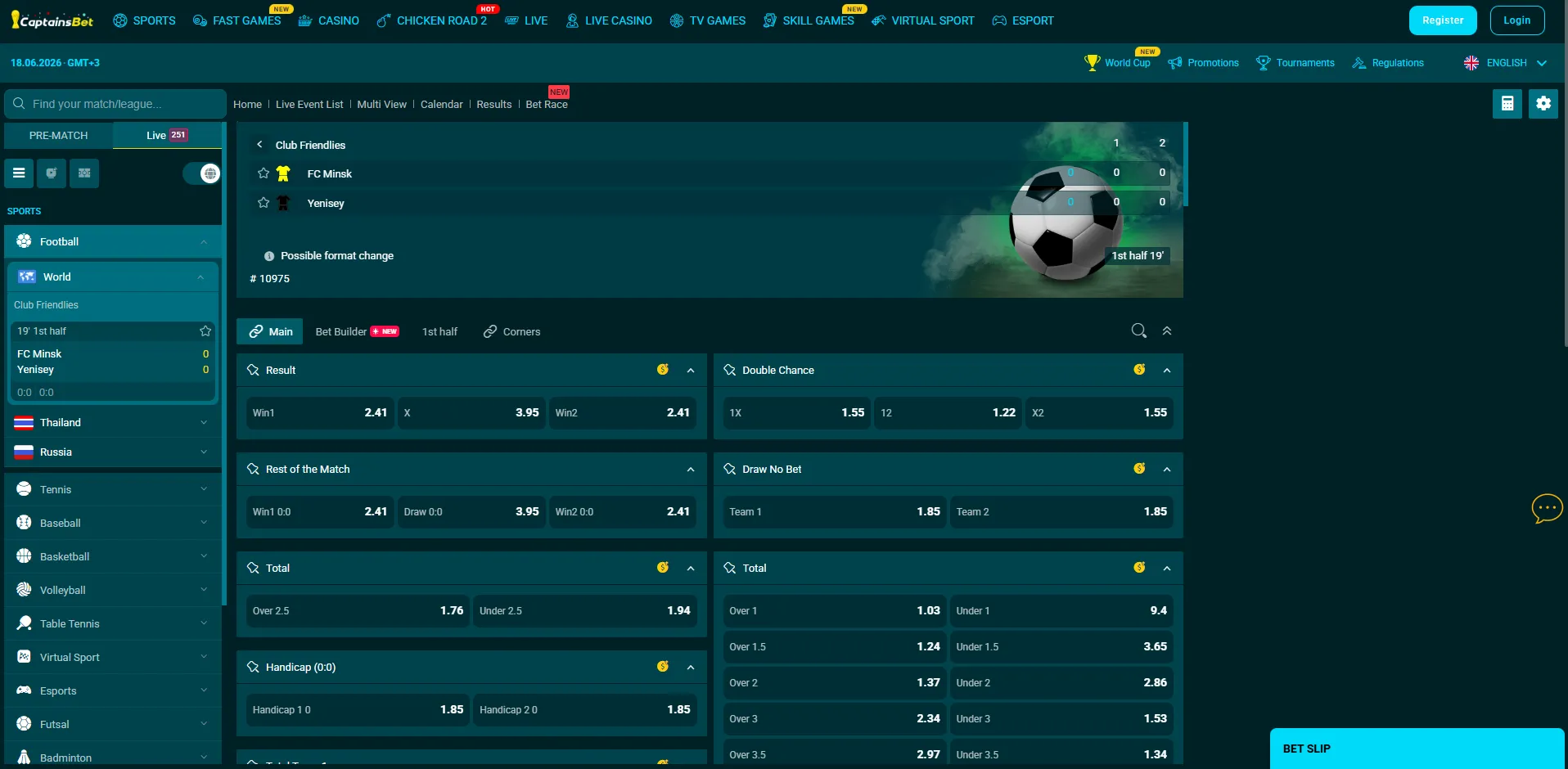The image size is (1568, 769).
Task: Bet on 1X at 1.55
Action: click(x=797, y=413)
